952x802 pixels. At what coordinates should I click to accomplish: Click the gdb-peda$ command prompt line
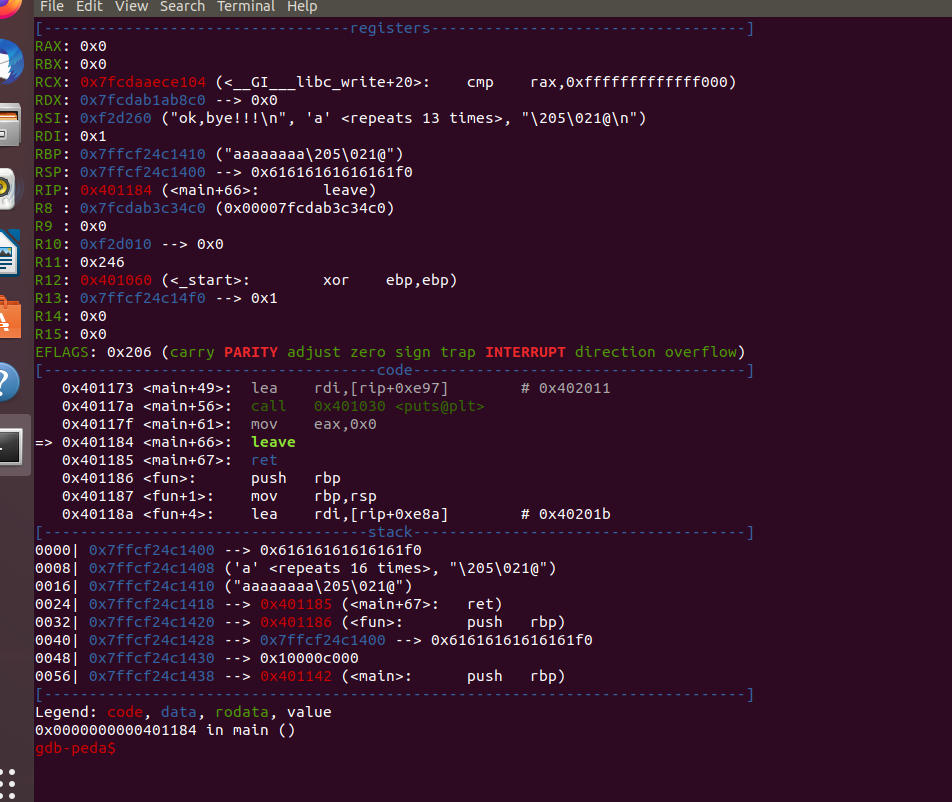(75, 749)
